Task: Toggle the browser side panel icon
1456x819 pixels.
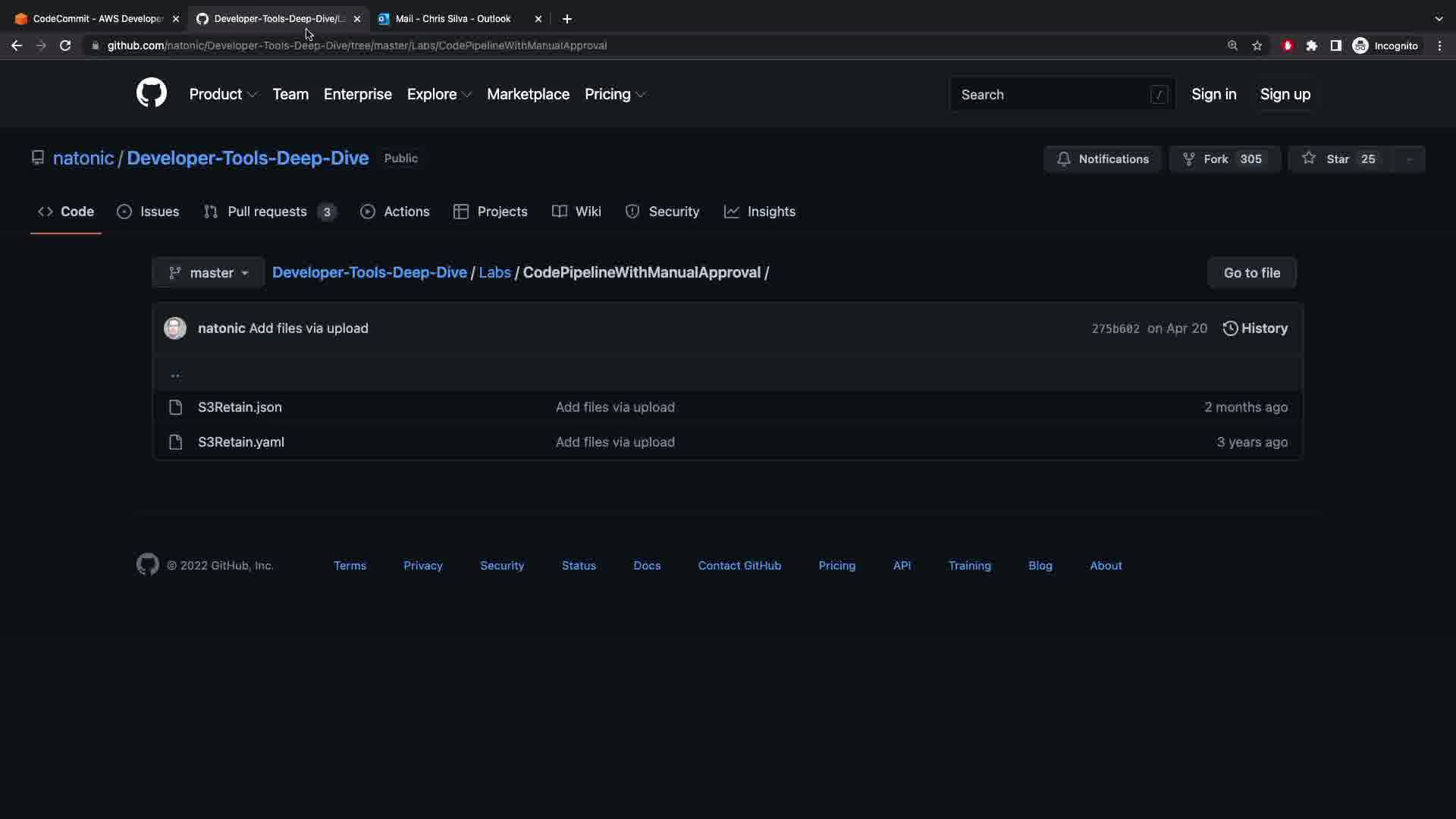Action: pyautogui.click(x=1336, y=45)
